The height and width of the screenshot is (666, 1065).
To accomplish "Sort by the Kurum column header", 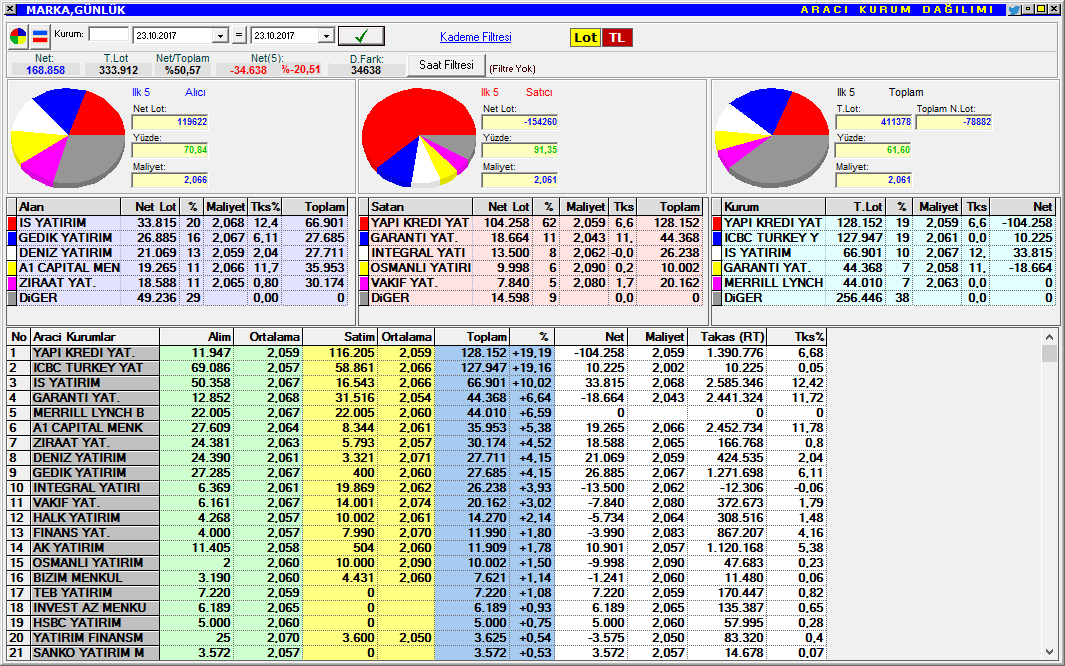I will (774, 206).
